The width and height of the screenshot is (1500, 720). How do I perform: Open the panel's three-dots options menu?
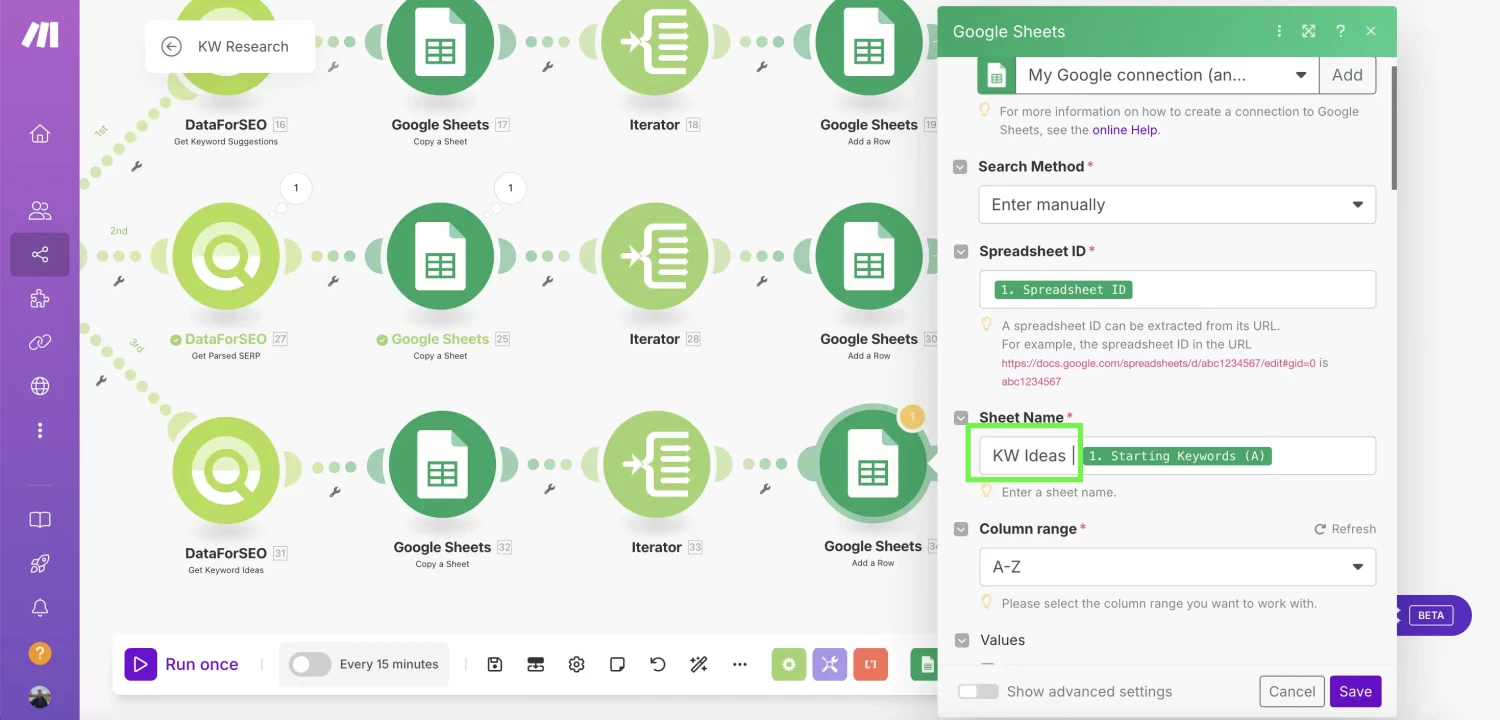tap(1279, 31)
